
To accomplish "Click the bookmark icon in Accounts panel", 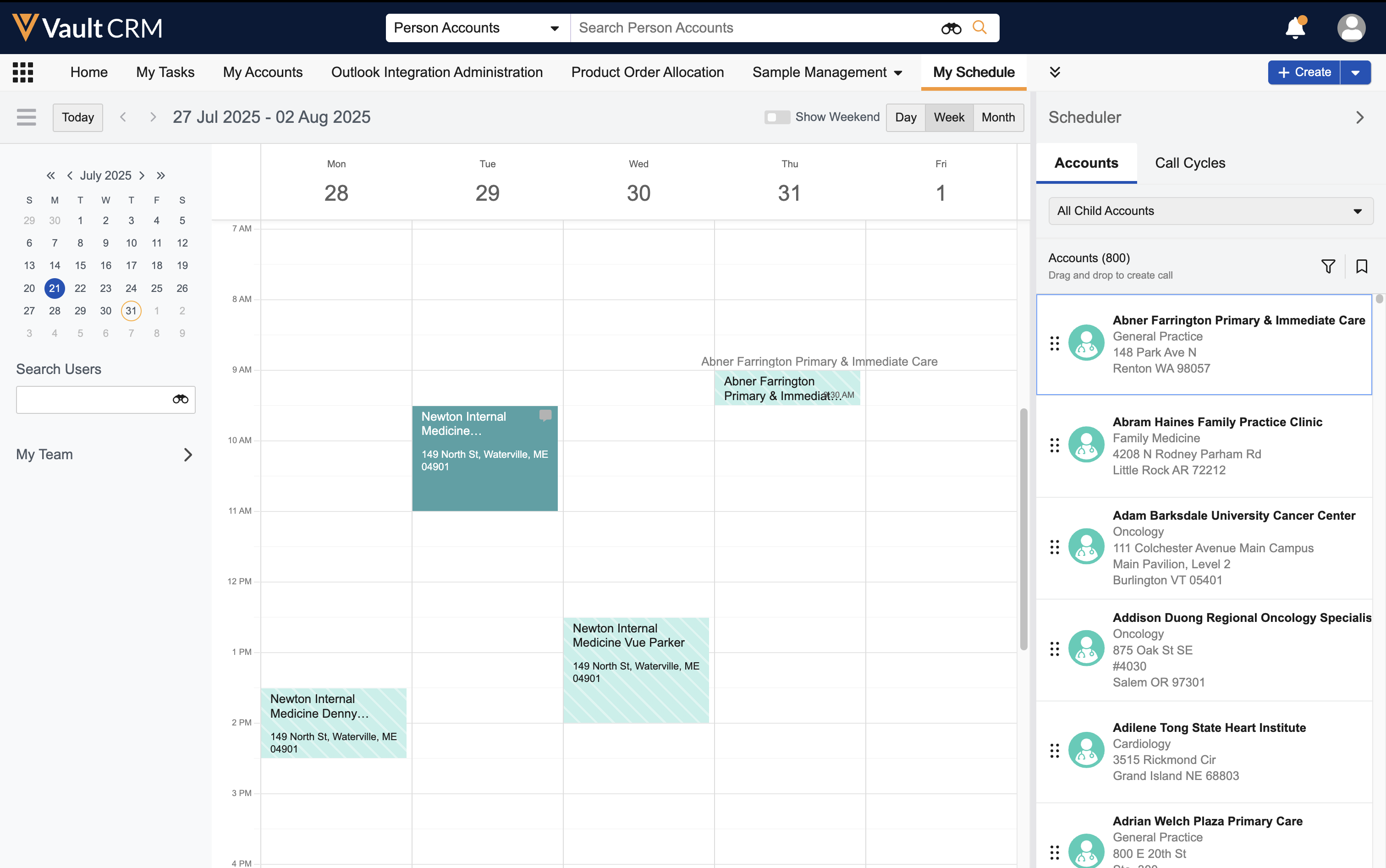I will tap(1361, 266).
